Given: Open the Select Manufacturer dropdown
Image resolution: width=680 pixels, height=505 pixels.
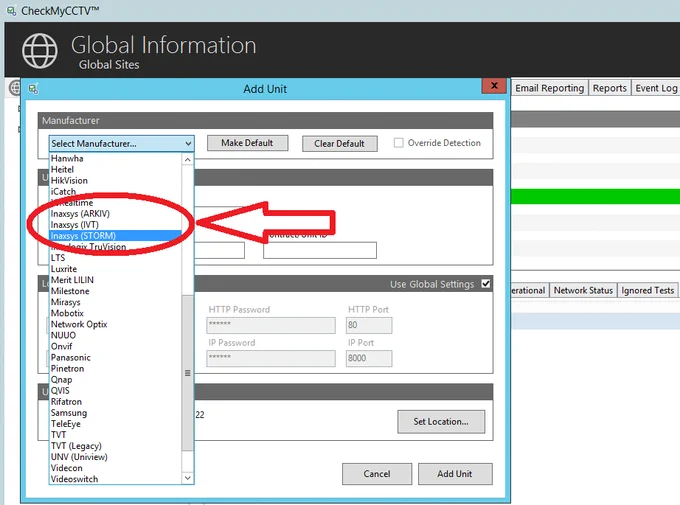Looking at the screenshot, I should (x=121, y=144).
